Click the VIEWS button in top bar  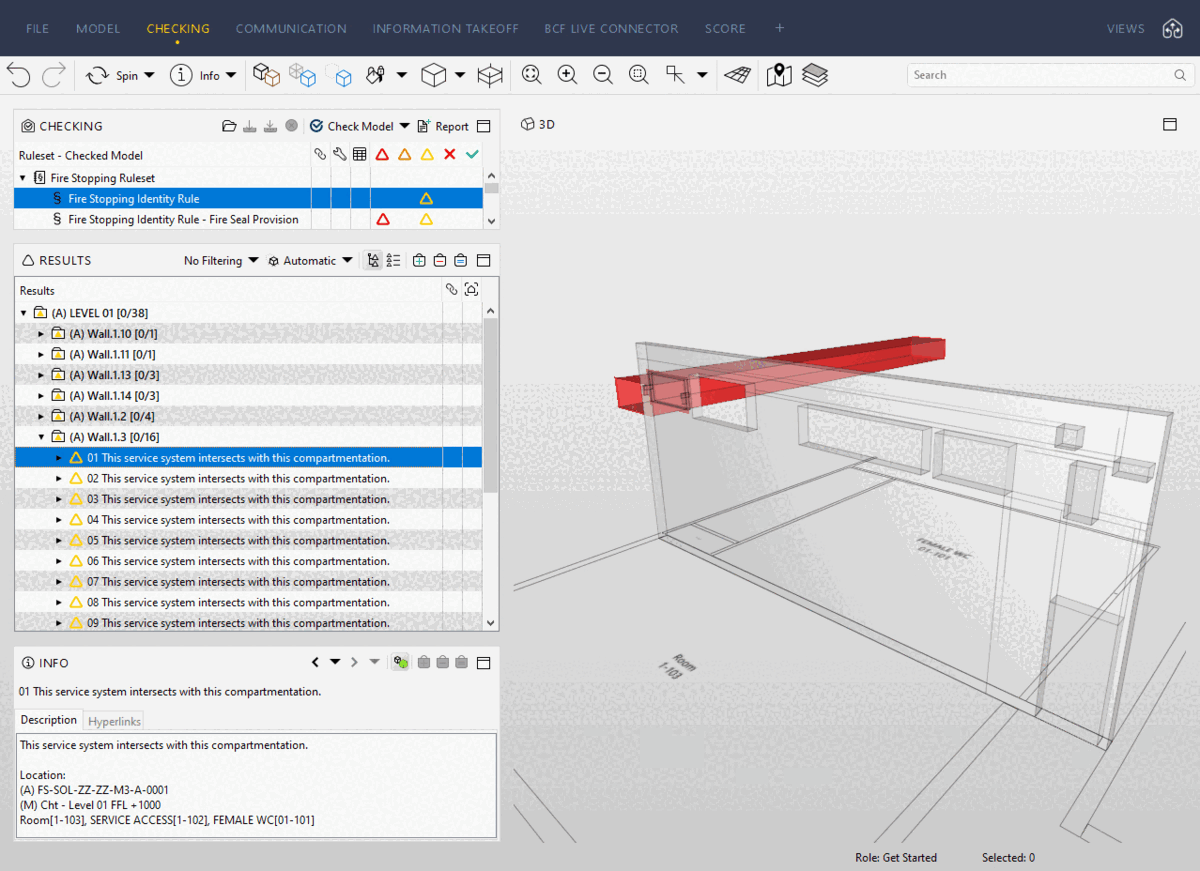(x=1126, y=29)
